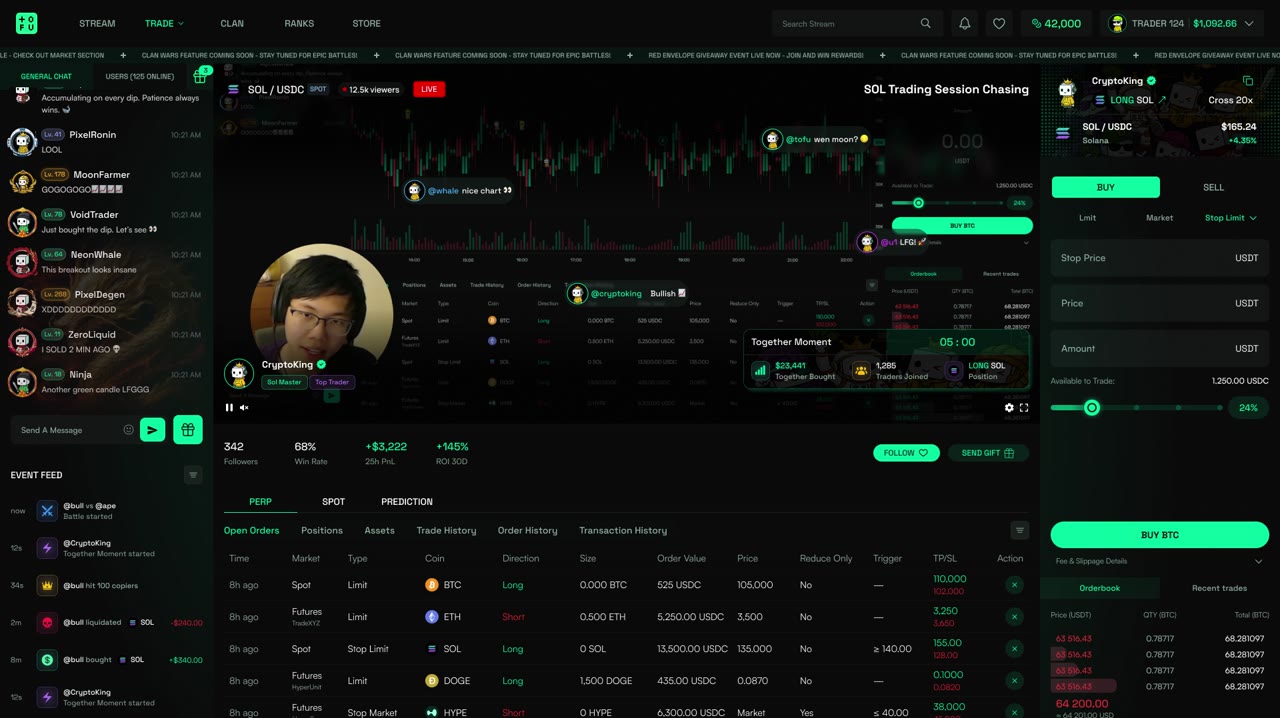
Task: Click the TOFU logo icon
Action: [x=27, y=23]
